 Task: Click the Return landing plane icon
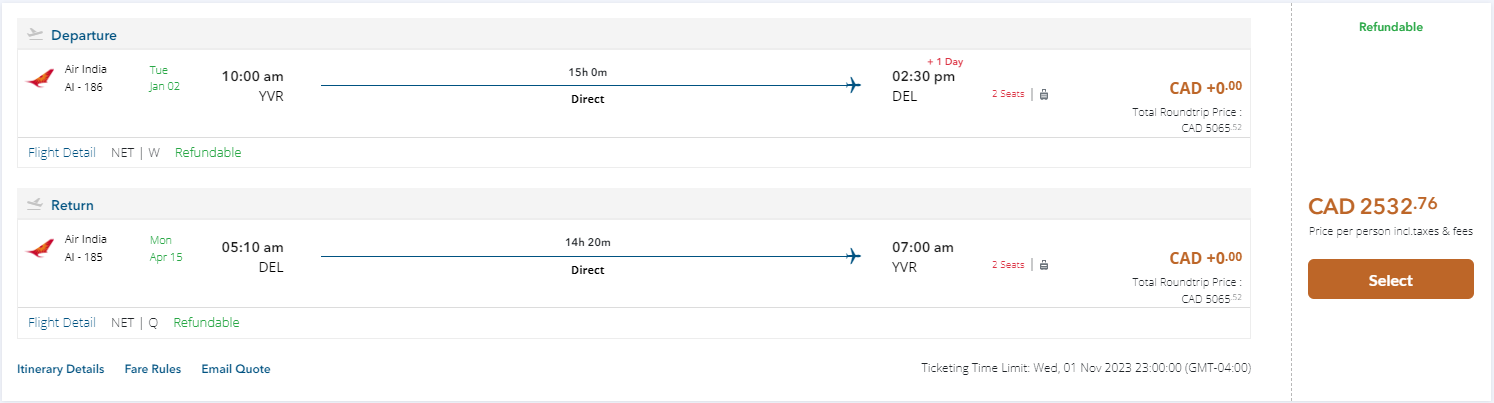36,205
